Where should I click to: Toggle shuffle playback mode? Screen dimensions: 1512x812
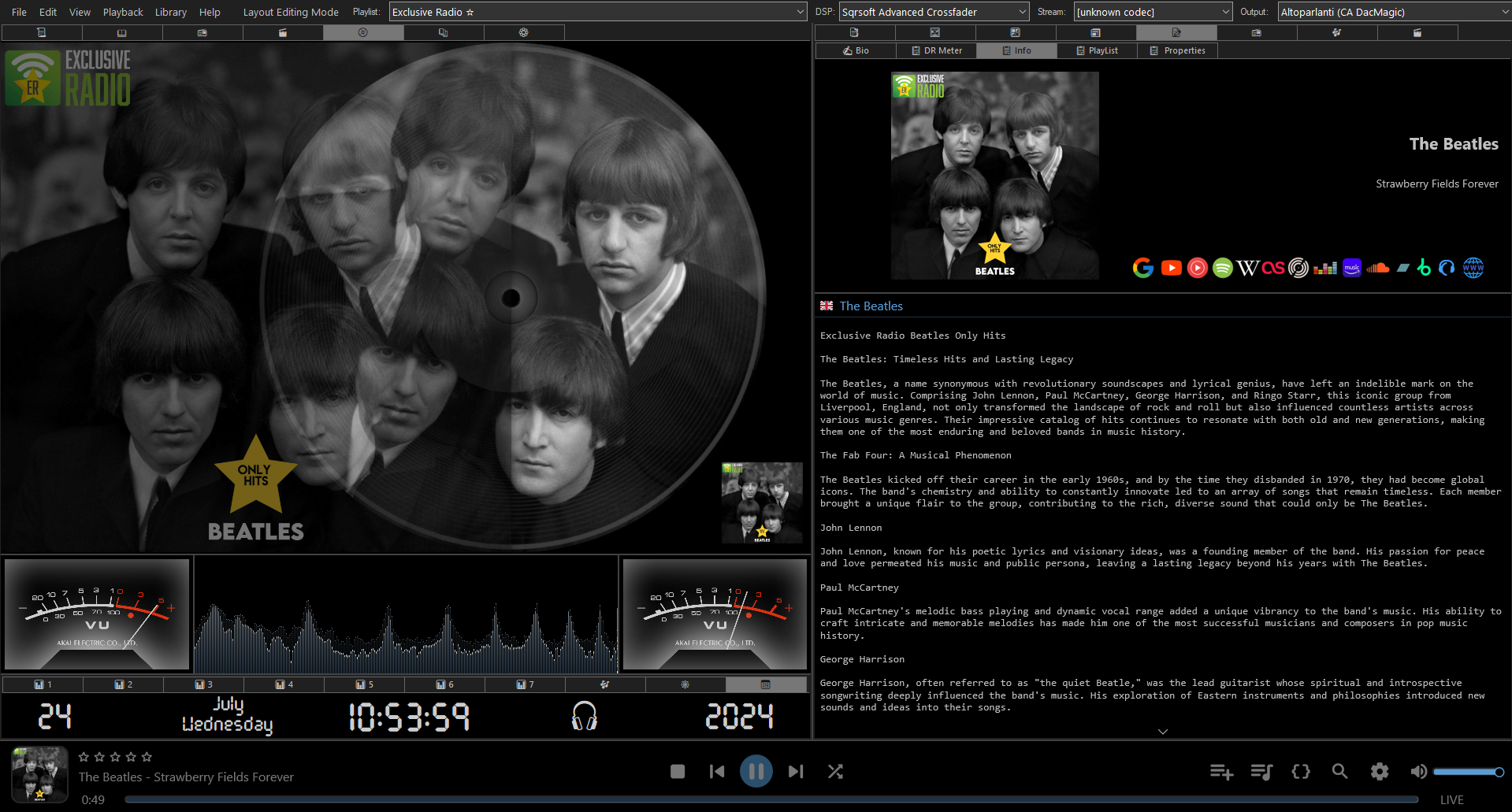pyautogui.click(x=835, y=772)
